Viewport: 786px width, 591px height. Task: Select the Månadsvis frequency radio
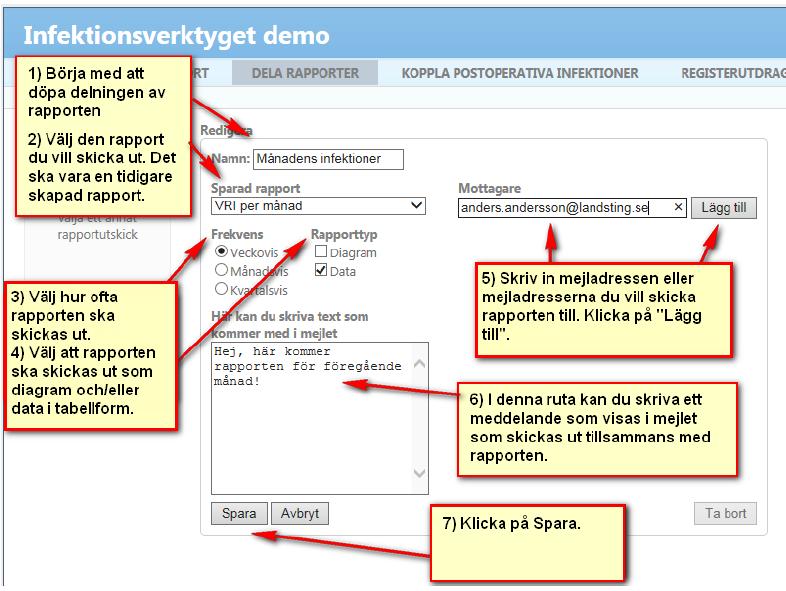pos(221,270)
